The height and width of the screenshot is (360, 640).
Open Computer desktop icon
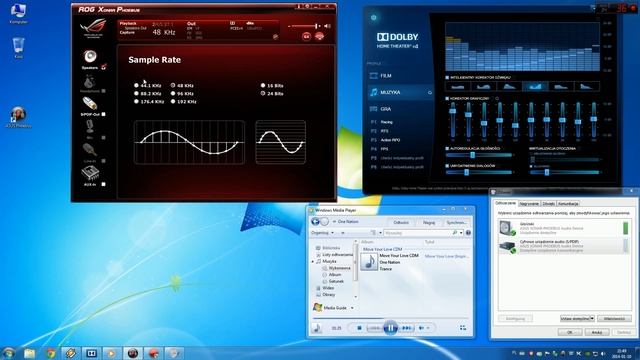18,13
